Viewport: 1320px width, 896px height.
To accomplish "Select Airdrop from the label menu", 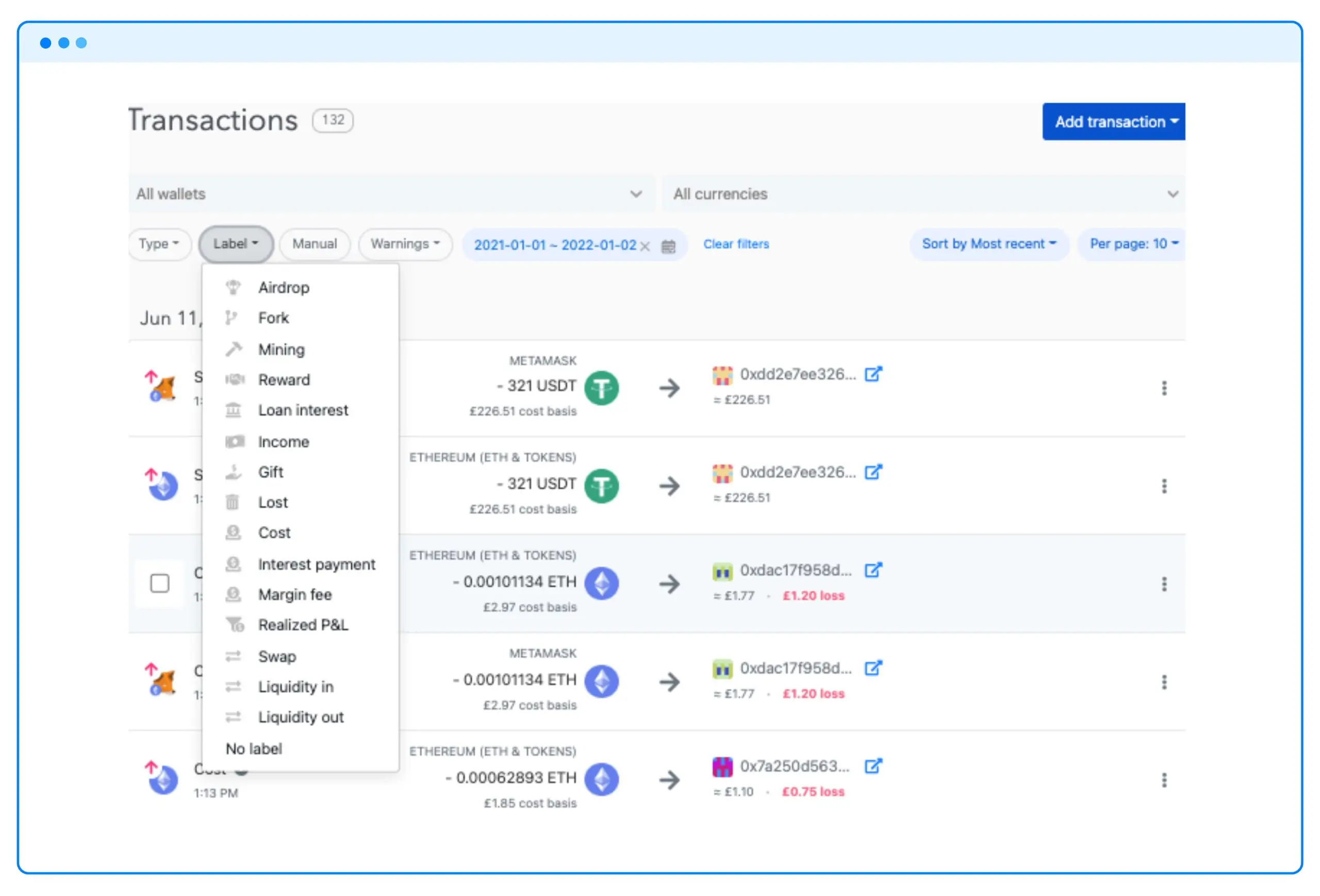I will (300, 288).
